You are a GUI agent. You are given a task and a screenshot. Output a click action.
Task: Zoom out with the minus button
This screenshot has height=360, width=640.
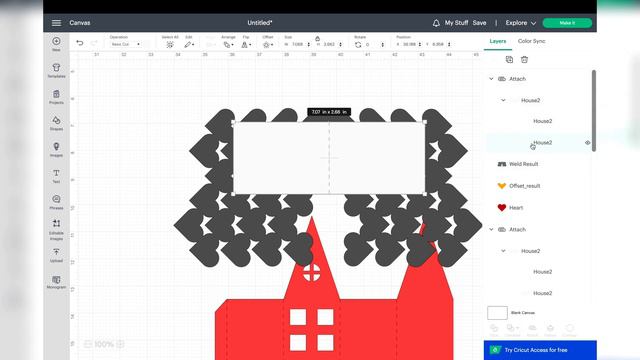tap(87, 344)
